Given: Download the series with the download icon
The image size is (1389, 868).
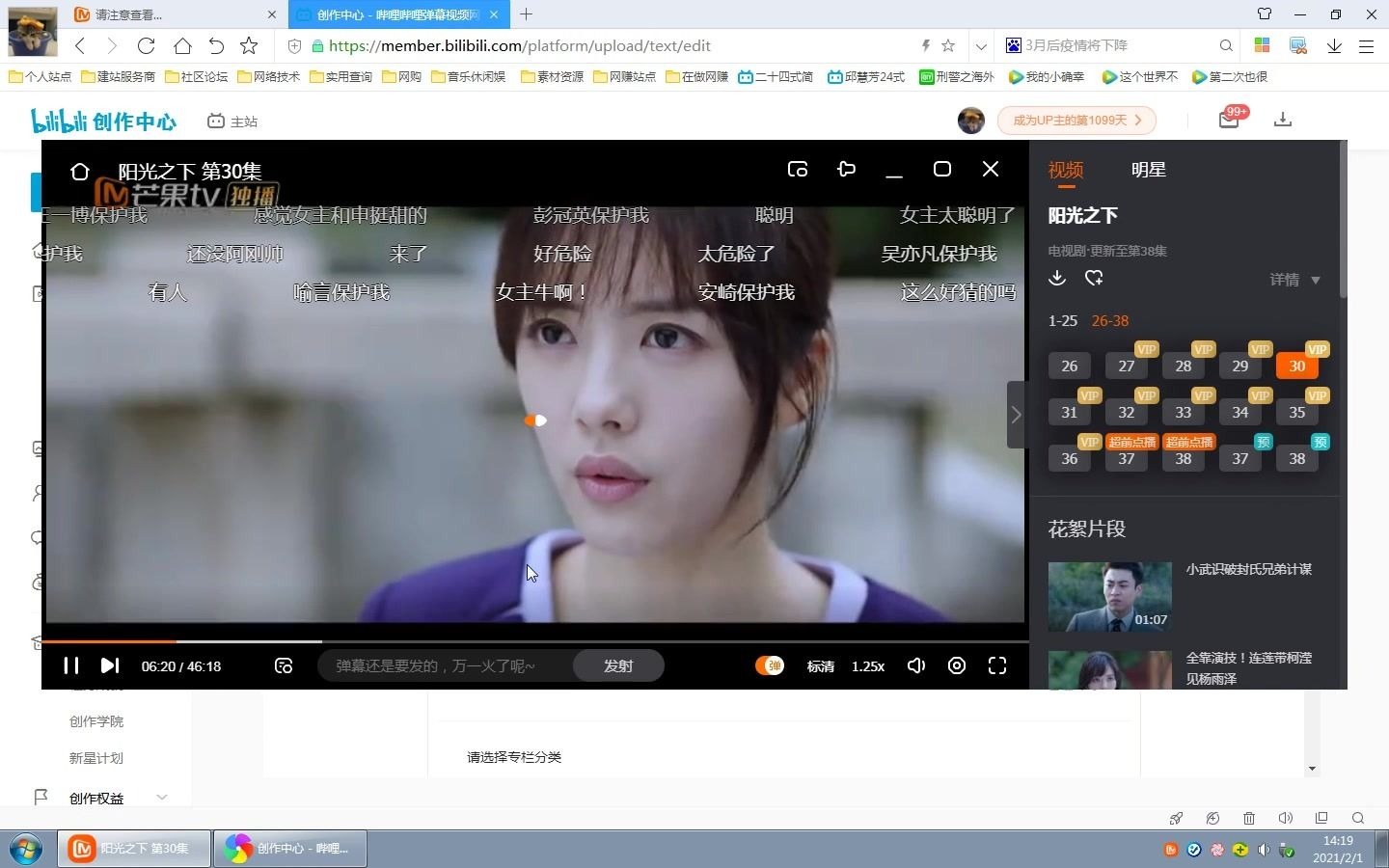Looking at the screenshot, I should click(x=1057, y=278).
